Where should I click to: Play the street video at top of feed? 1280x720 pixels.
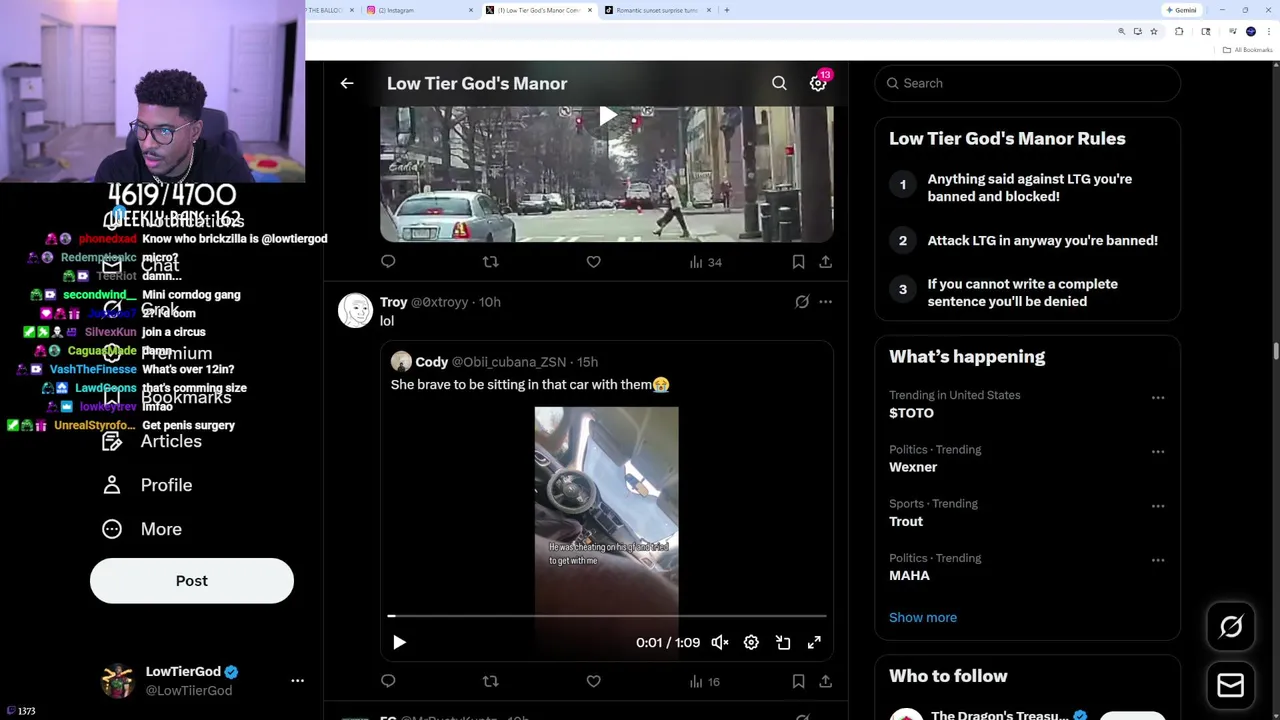607,117
